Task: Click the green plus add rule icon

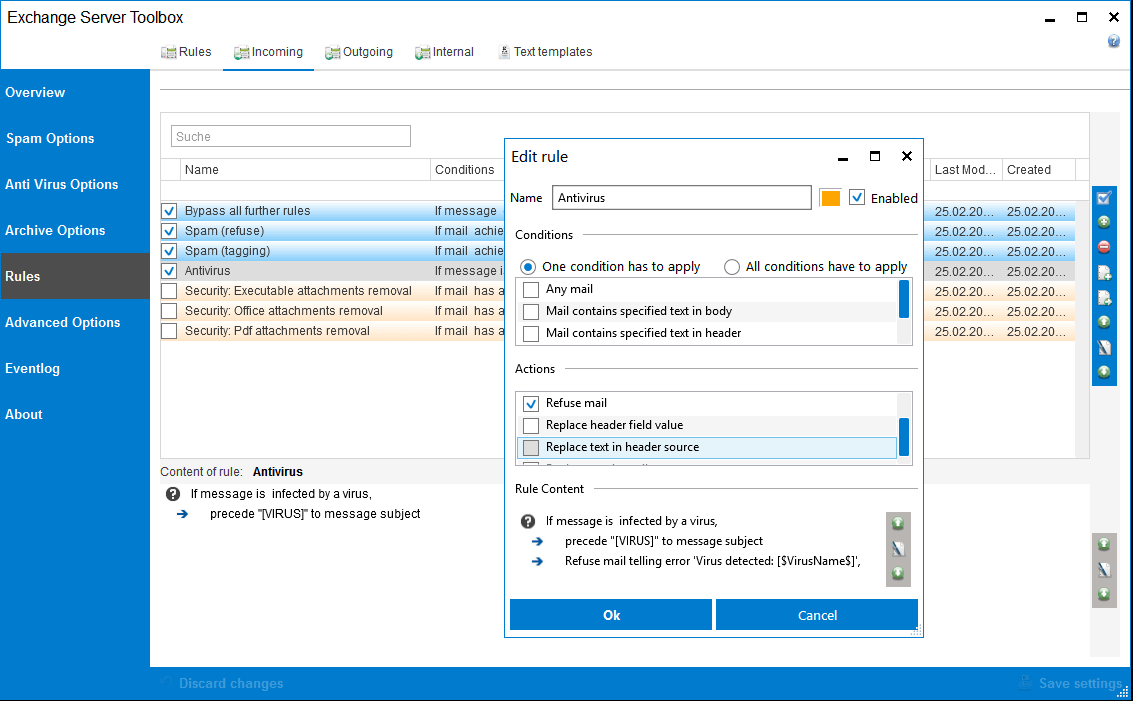Action: (x=1104, y=222)
